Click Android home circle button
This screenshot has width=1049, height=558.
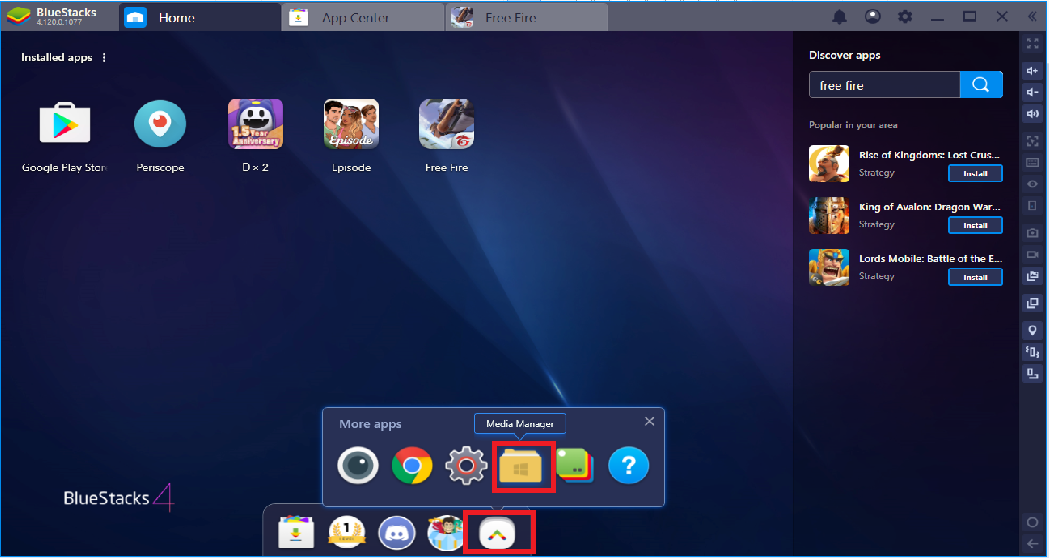coord(1032,522)
